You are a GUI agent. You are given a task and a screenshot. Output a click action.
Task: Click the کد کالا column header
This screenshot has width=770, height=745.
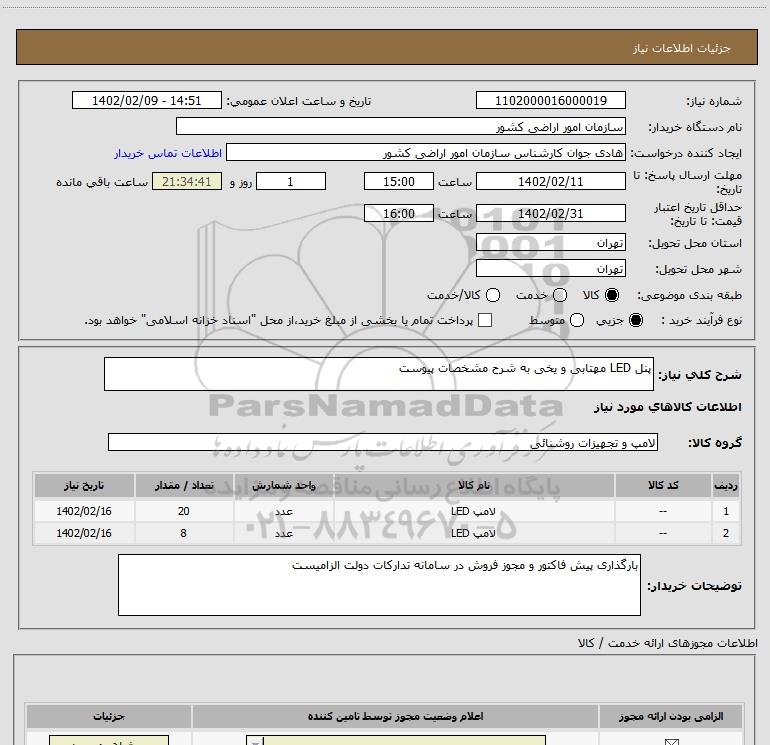pos(663,485)
